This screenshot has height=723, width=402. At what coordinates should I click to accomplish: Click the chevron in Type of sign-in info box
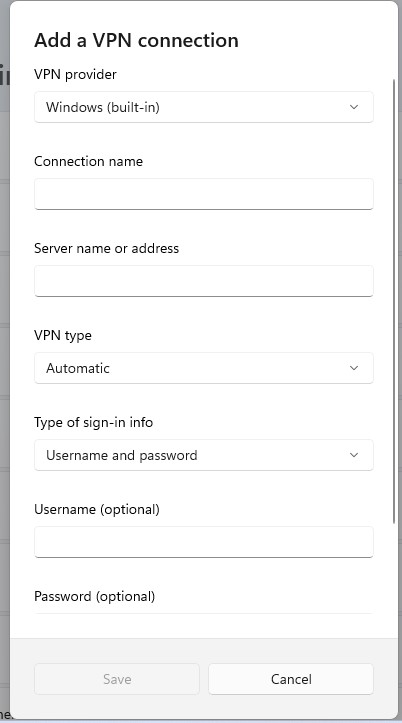pos(354,455)
